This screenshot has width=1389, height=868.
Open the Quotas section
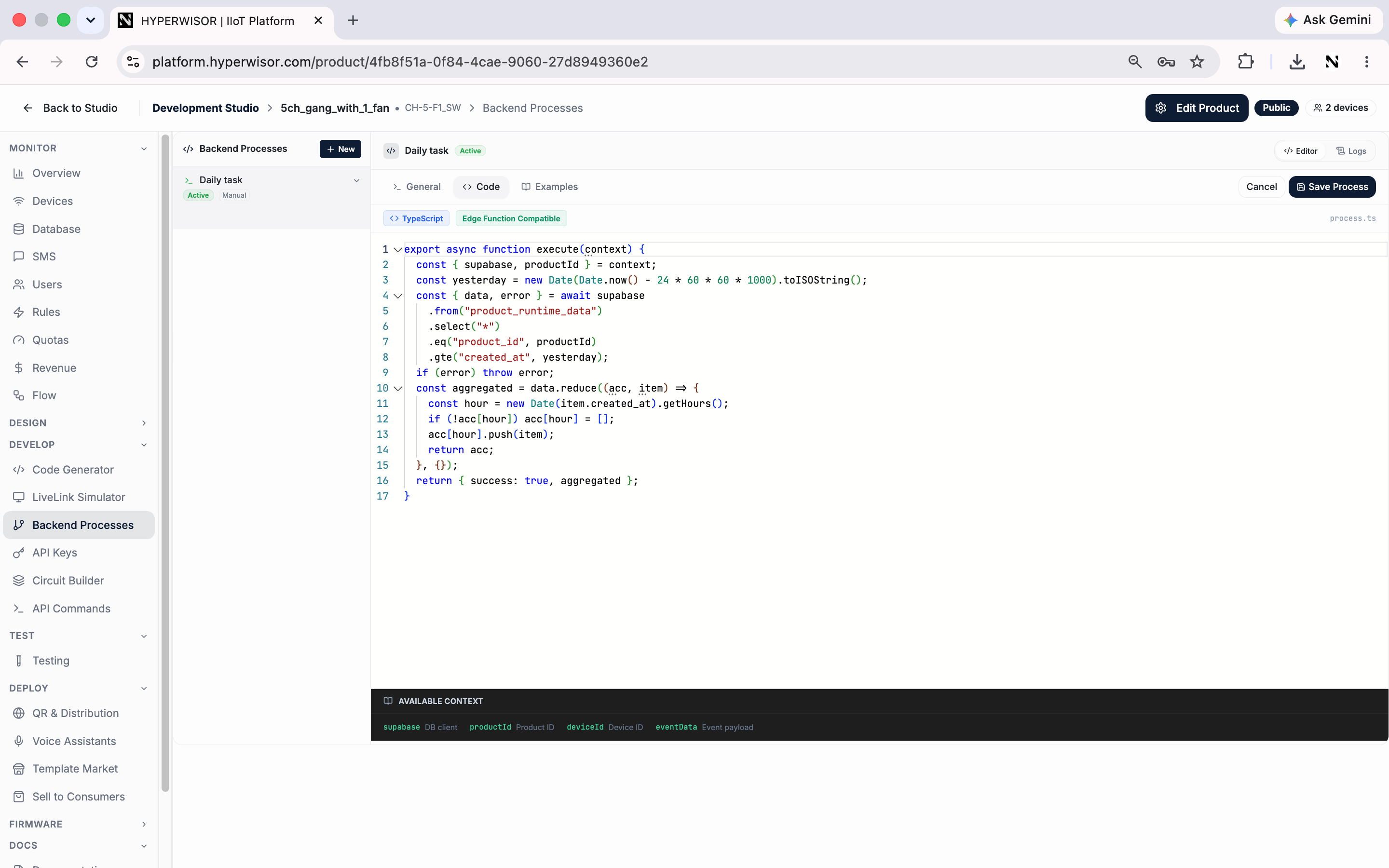pyautogui.click(x=79, y=340)
